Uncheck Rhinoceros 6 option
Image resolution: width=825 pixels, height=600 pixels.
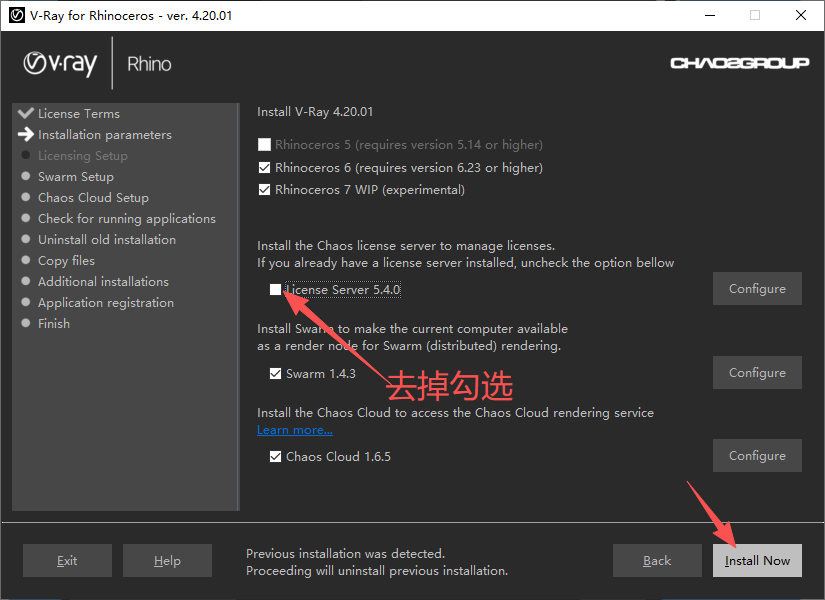(265, 167)
